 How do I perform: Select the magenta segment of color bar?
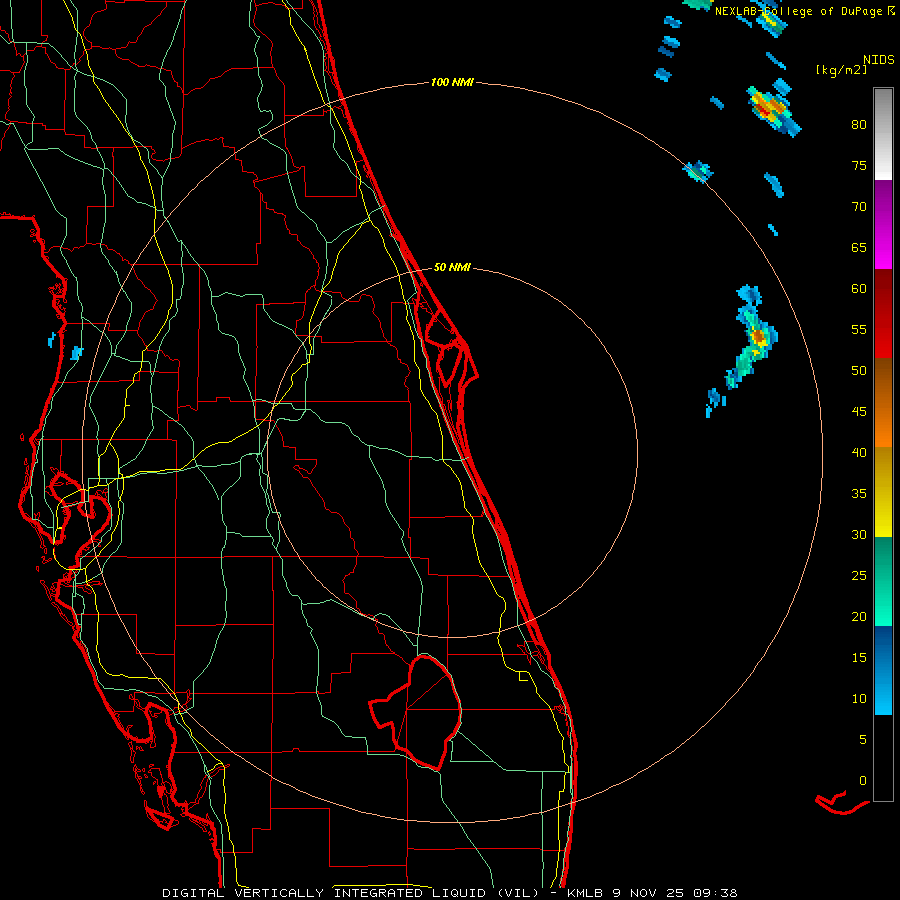(x=883, y=225)
